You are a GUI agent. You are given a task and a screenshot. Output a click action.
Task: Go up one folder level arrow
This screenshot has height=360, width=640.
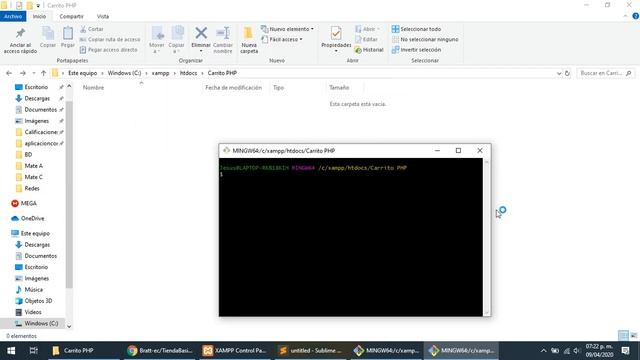click(x=43, y=73)
